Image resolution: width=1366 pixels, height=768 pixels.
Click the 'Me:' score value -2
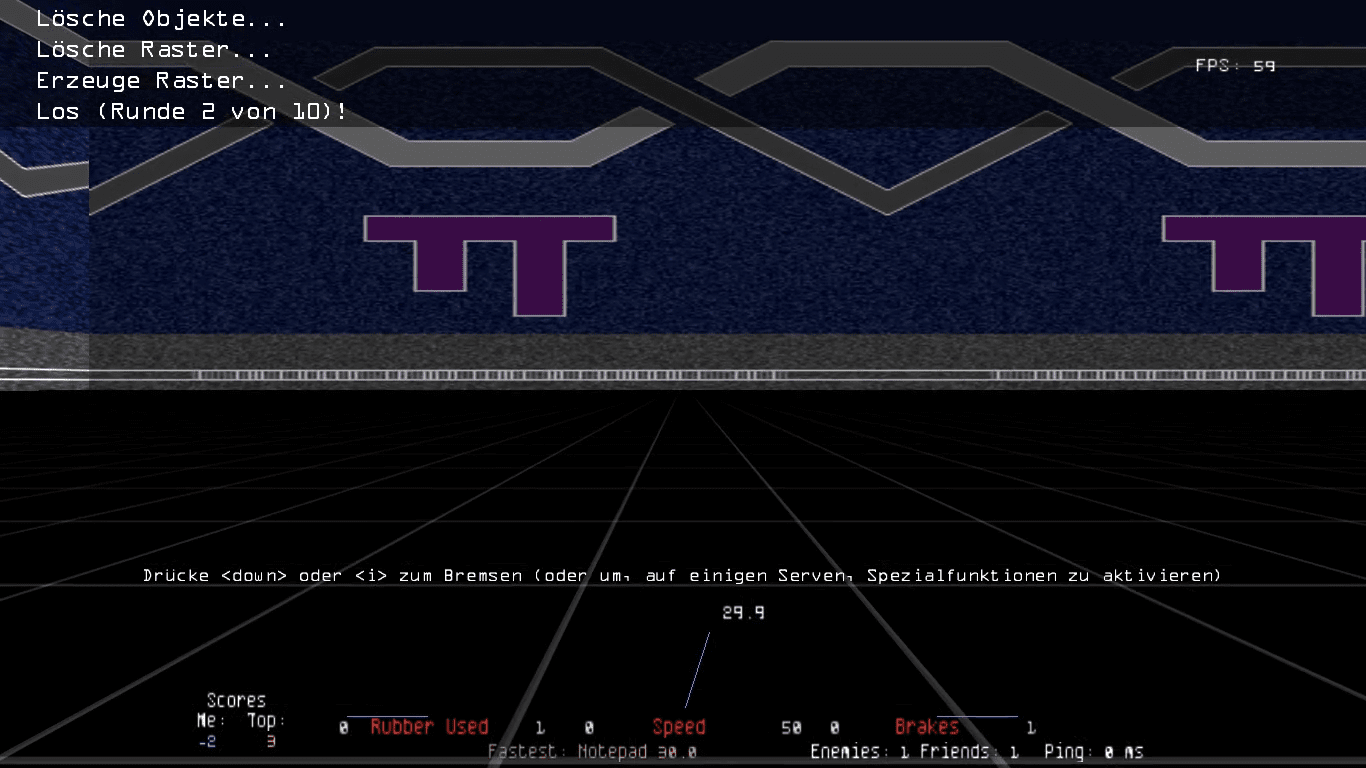pyautogui.click(x=207, y=742)
